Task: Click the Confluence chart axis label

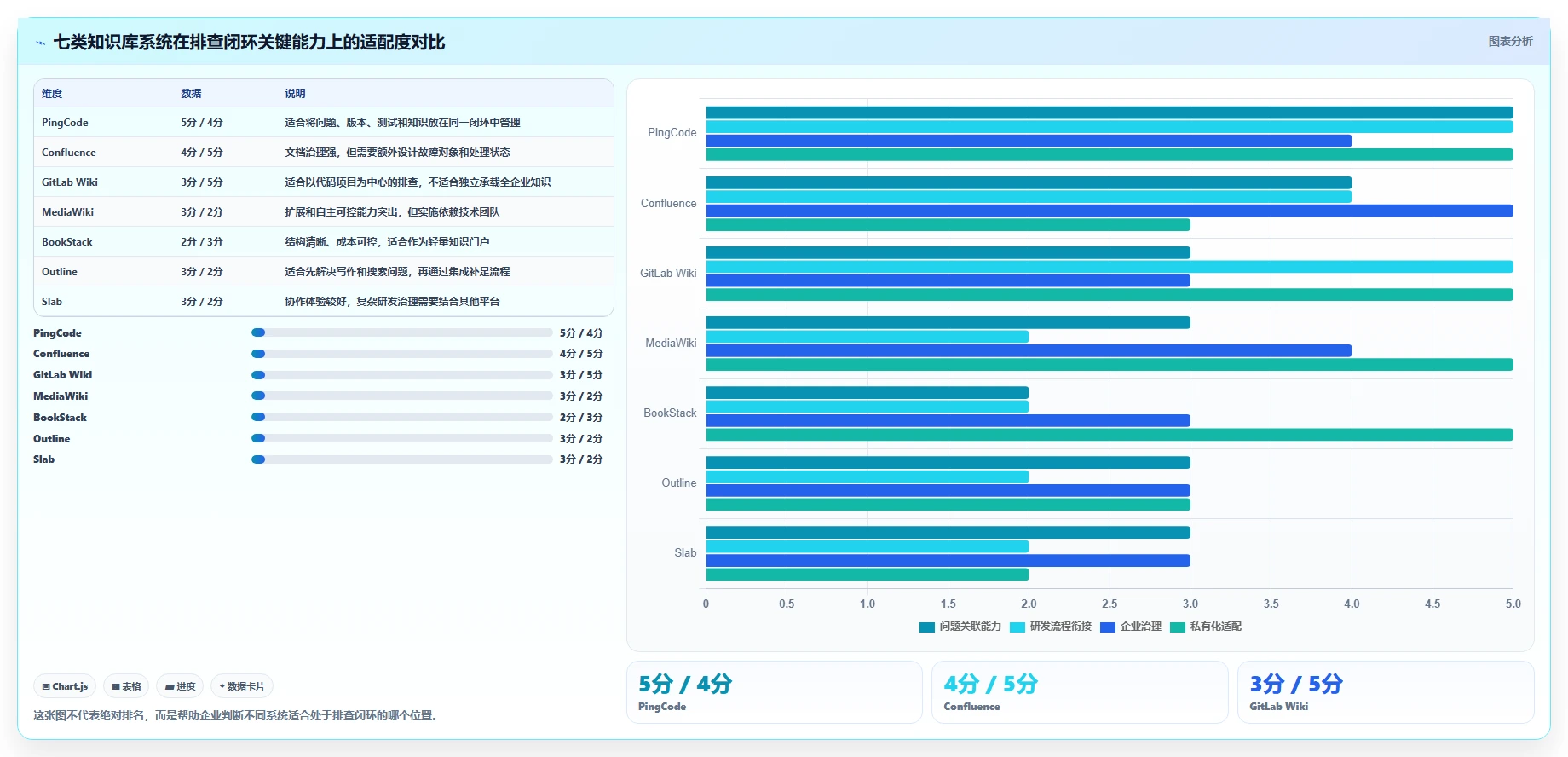Action: (x=668, y=204)
